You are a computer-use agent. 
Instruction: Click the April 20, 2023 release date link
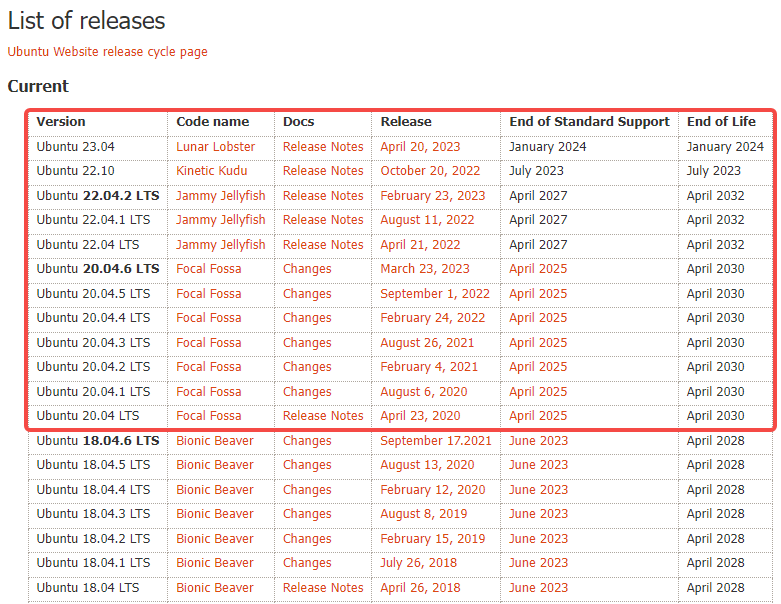[420, 147]
